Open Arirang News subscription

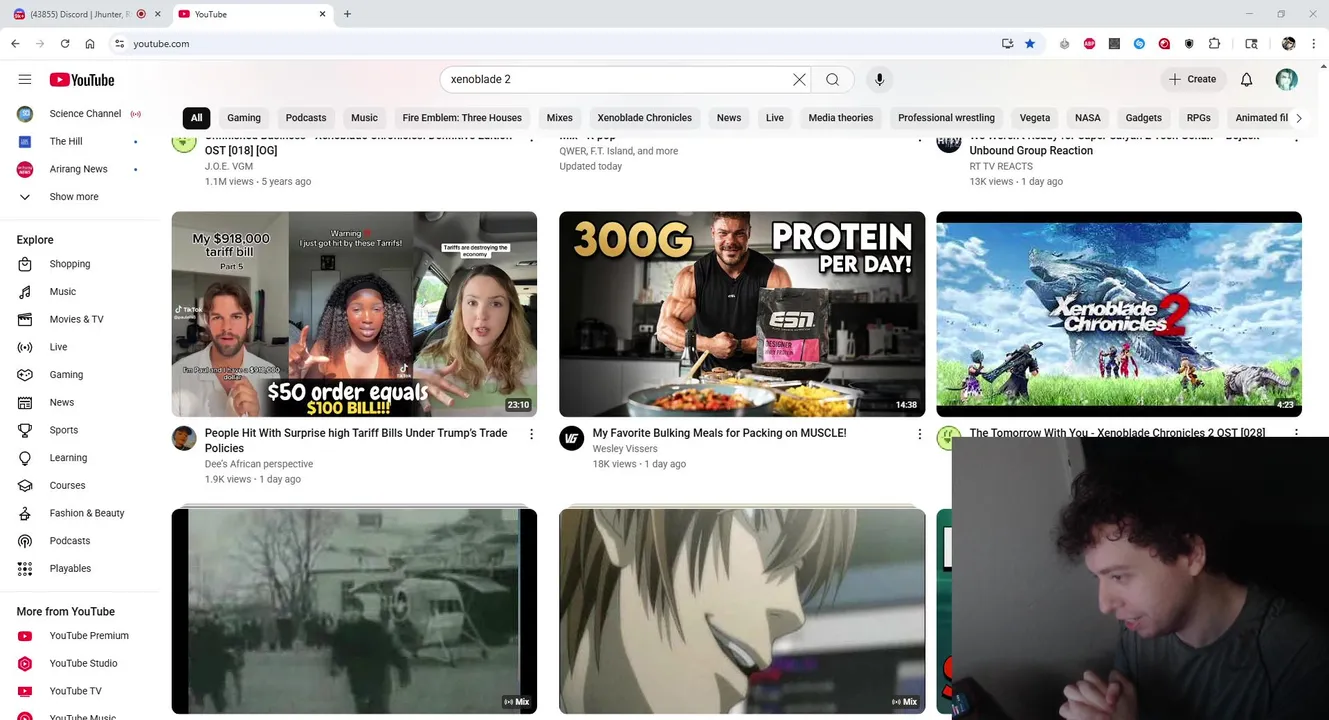pyautogui.click(x=80, y=169)
